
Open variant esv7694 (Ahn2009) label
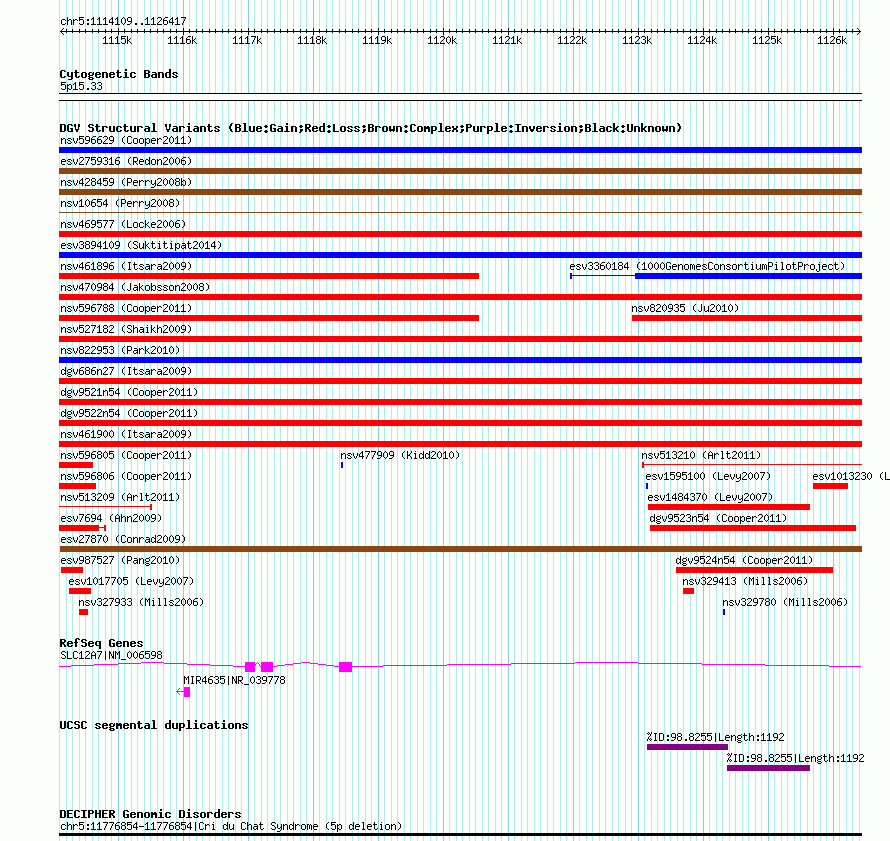111,518
